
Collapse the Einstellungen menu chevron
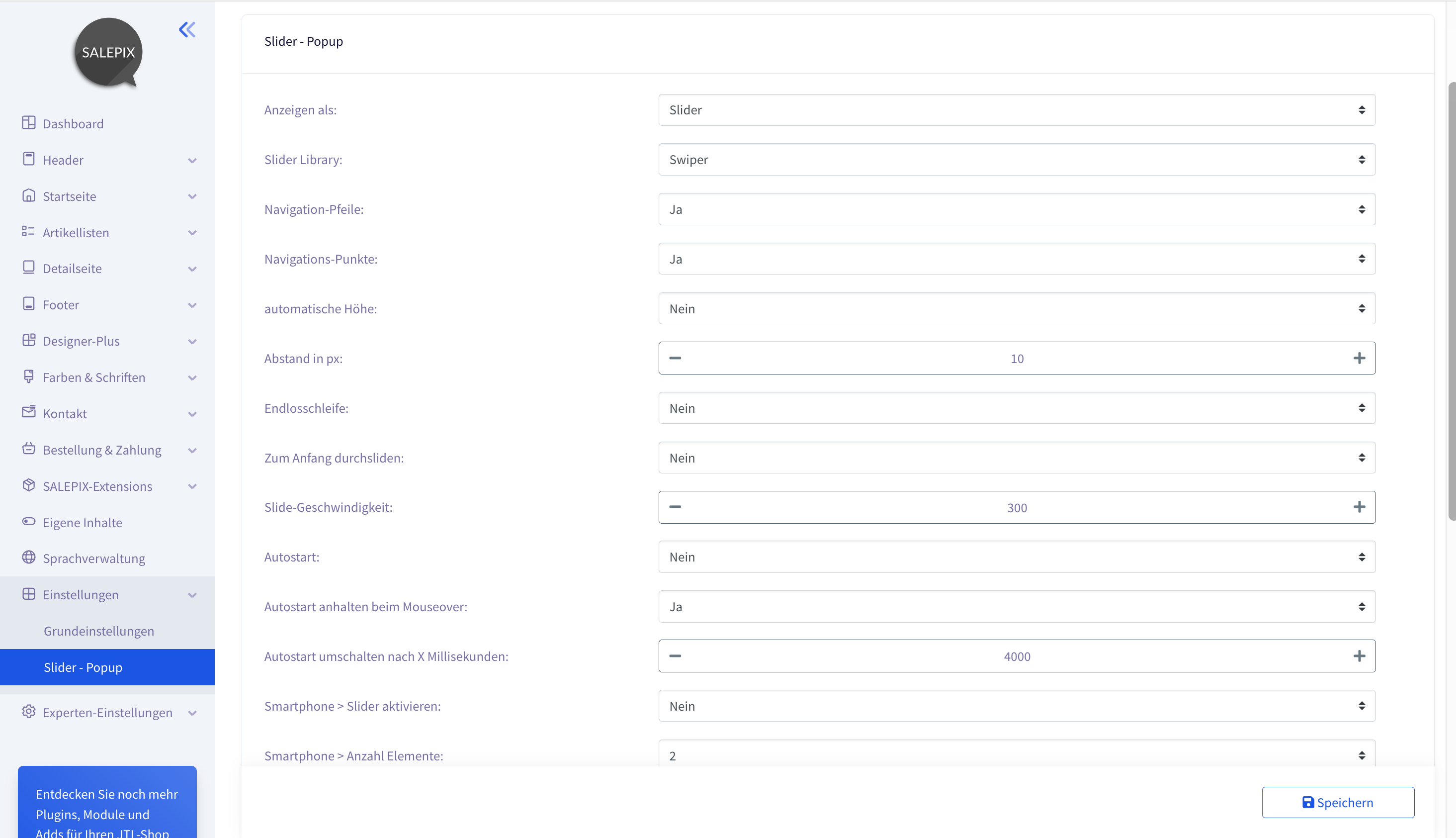click(192, 596)
